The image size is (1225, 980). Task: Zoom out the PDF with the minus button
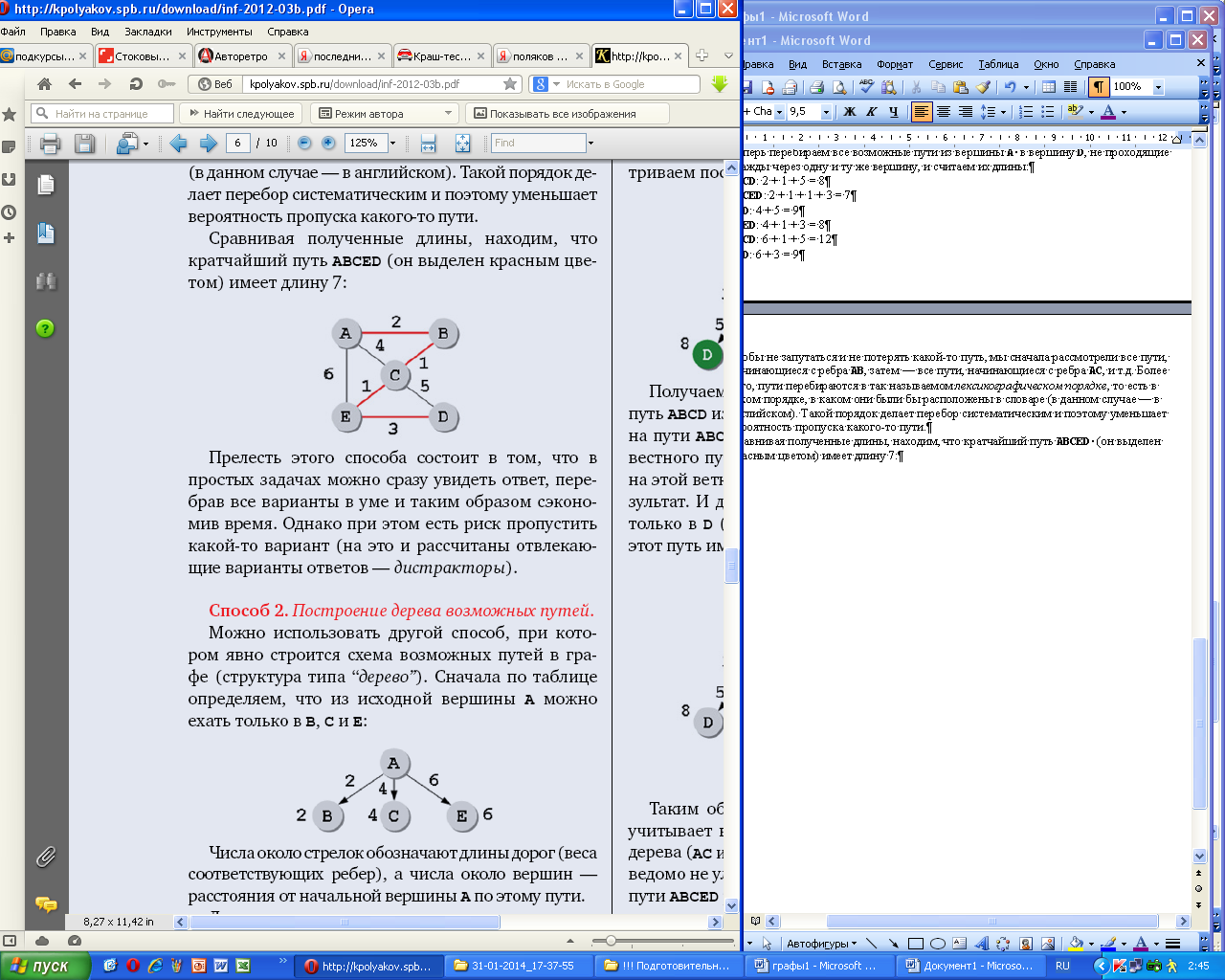pyautogui.click(x=304, y=143)
